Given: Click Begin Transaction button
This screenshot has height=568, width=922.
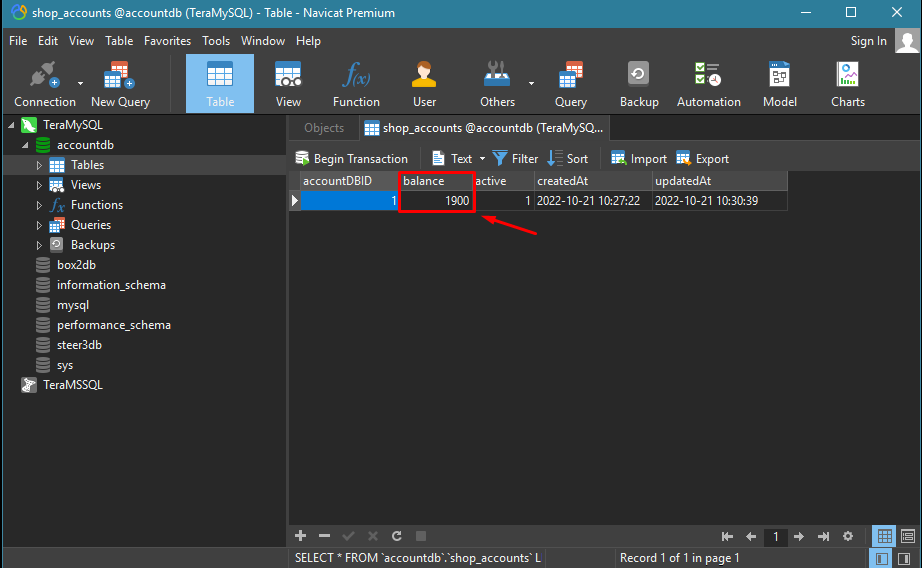Looking at the screenshot, I should tap(352, 159).
